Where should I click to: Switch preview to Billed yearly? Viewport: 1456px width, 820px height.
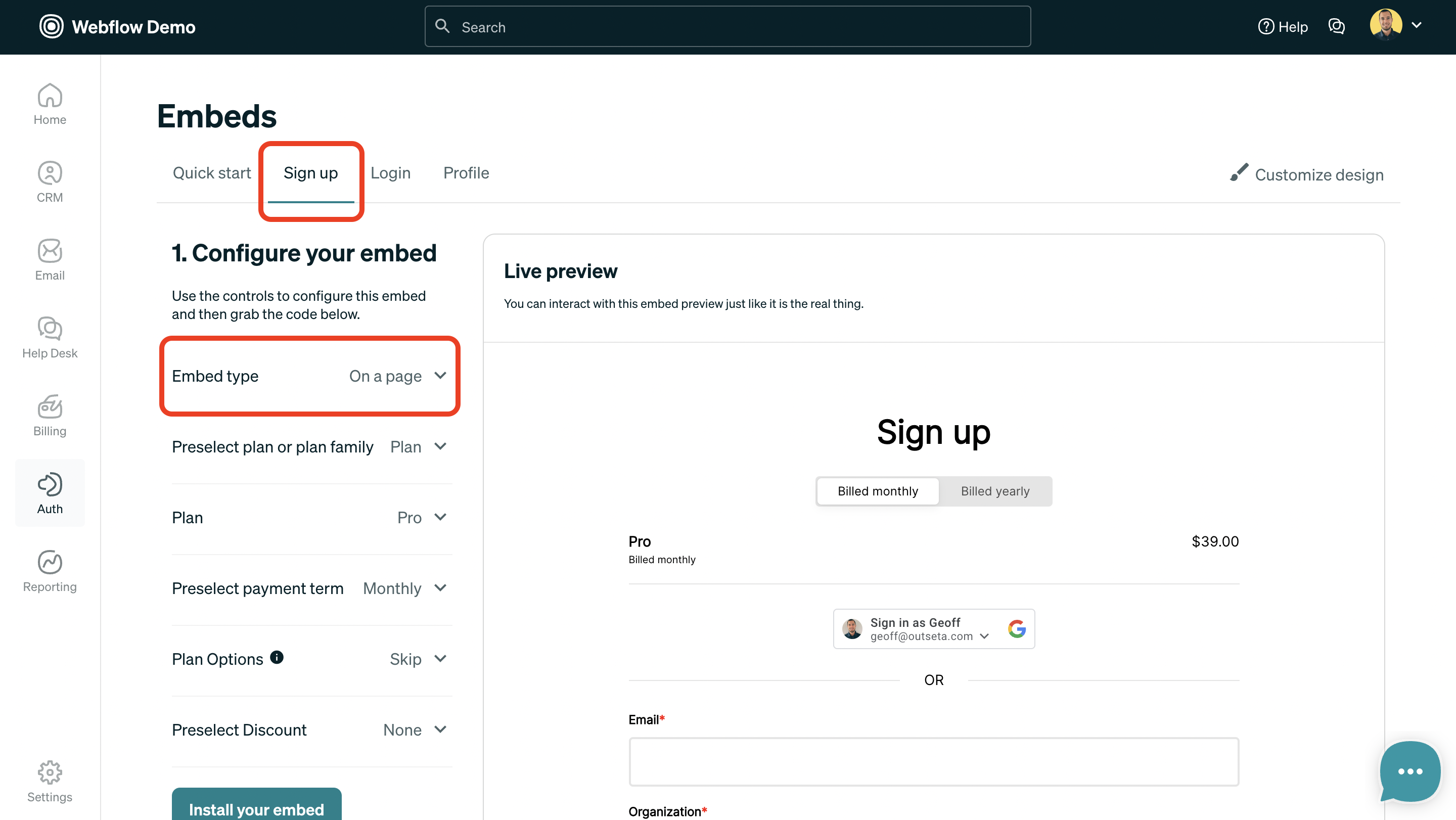tap(995, 491)
